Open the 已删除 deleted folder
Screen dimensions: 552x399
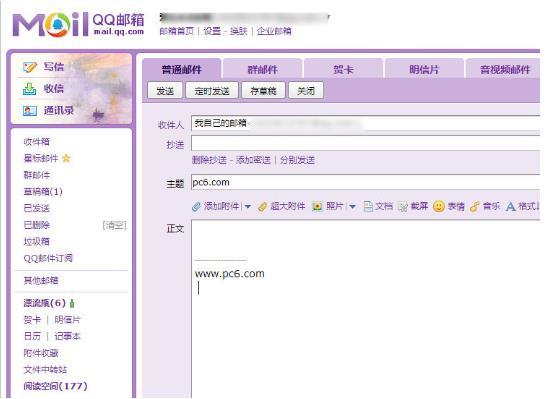click(x=37, y=225)
